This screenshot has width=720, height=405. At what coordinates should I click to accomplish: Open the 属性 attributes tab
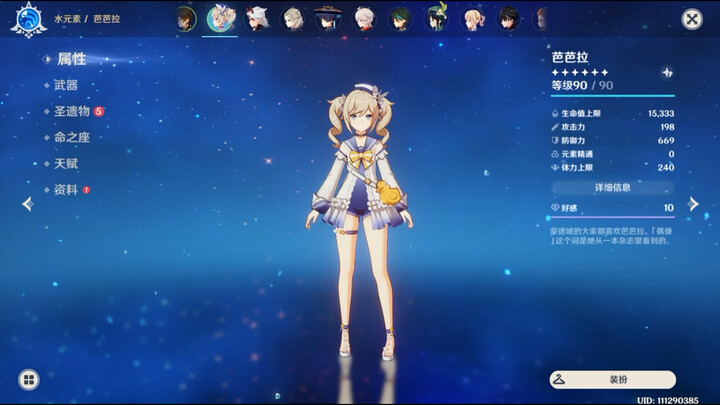[x=71, y=59]
